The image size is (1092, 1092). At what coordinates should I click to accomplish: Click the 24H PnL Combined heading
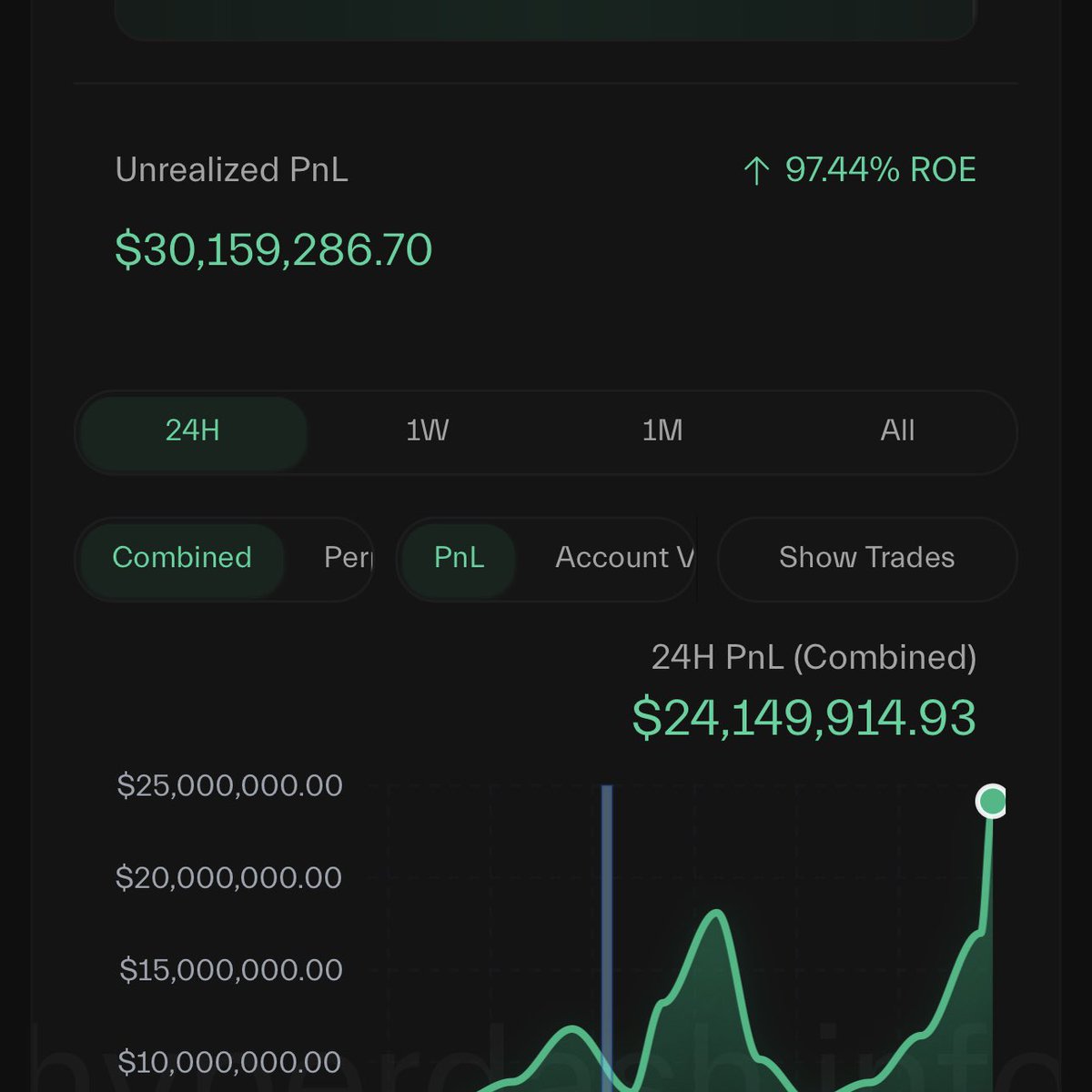coord(816,657)
